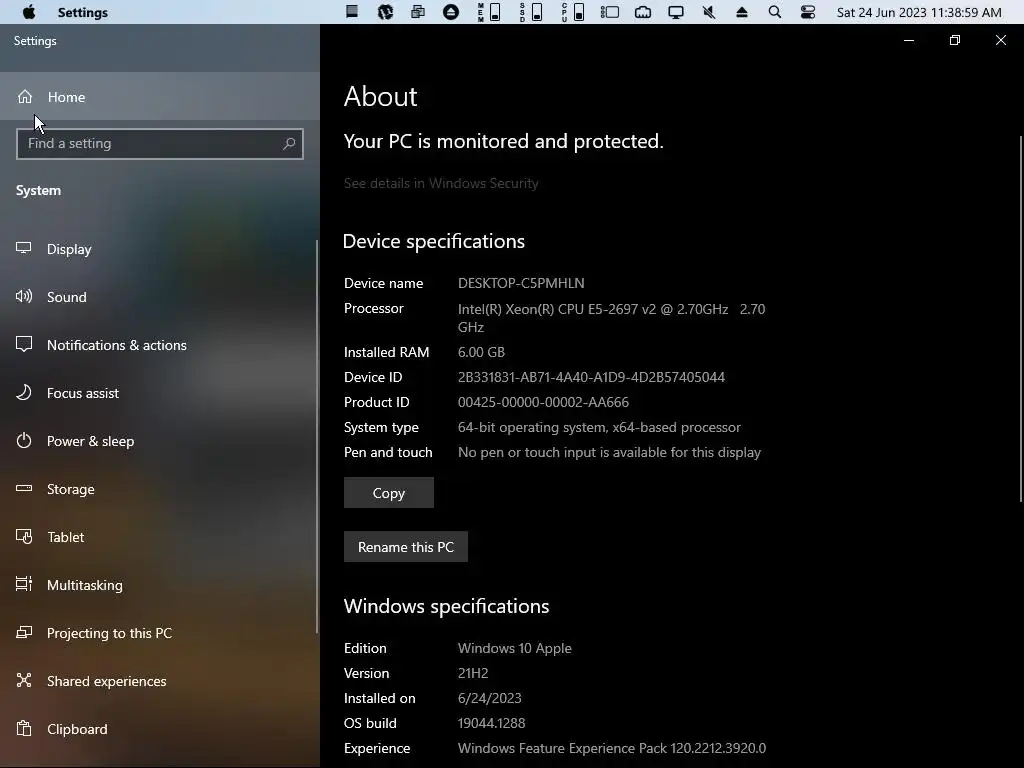Focus the Find a setting search box
Screen dimensions: 1024x768
[159, 144]
